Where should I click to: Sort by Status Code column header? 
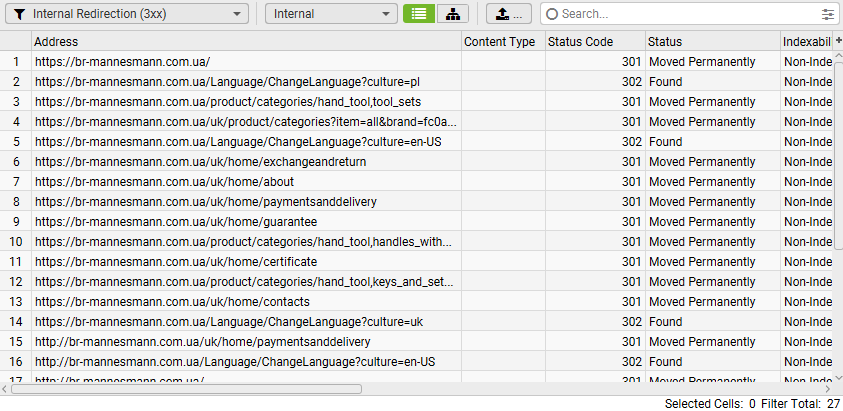pos(595,41)
